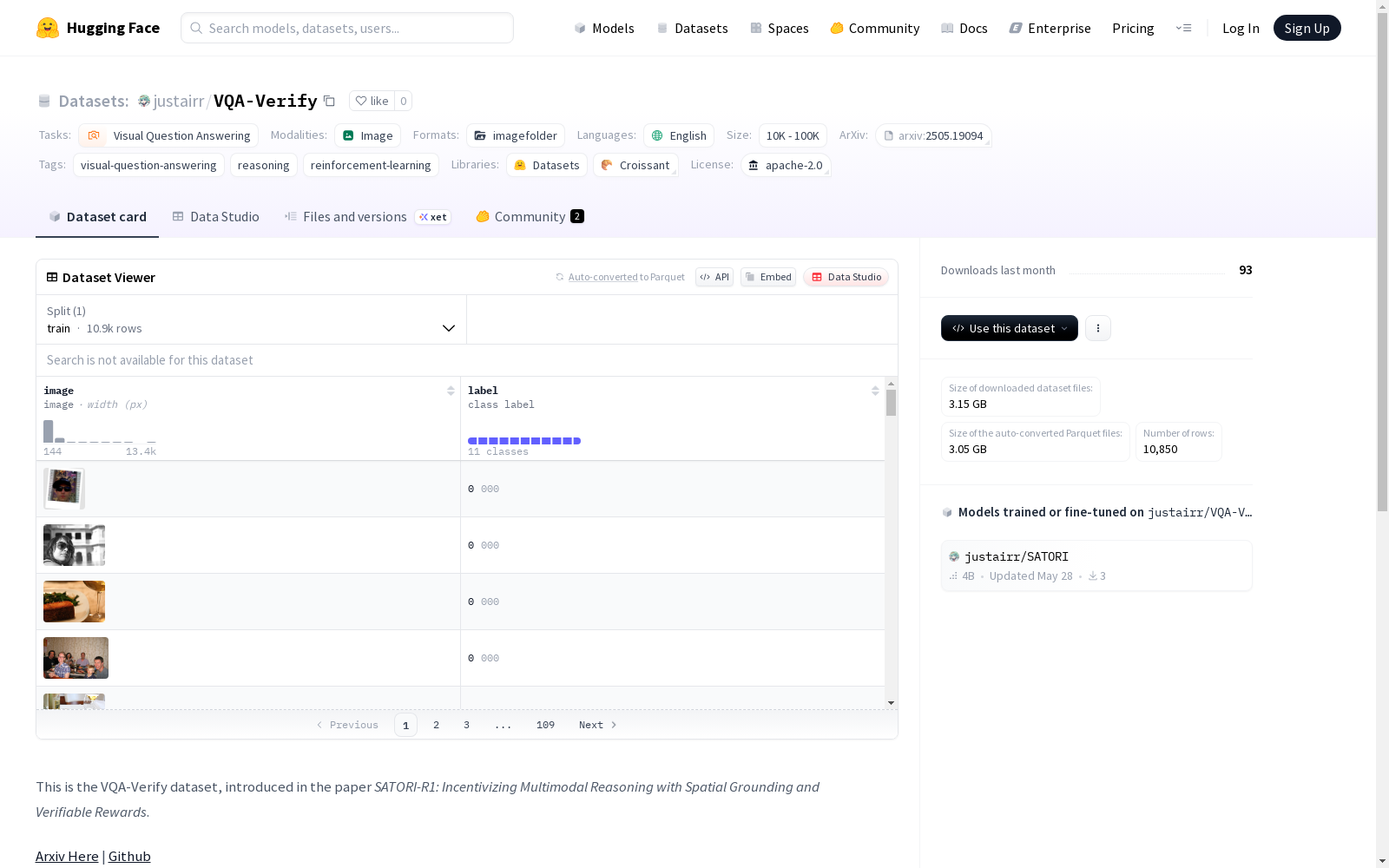Screen dimensions: 1389x868
Task: Click the like heart button
Action: (x=372, y=101)
